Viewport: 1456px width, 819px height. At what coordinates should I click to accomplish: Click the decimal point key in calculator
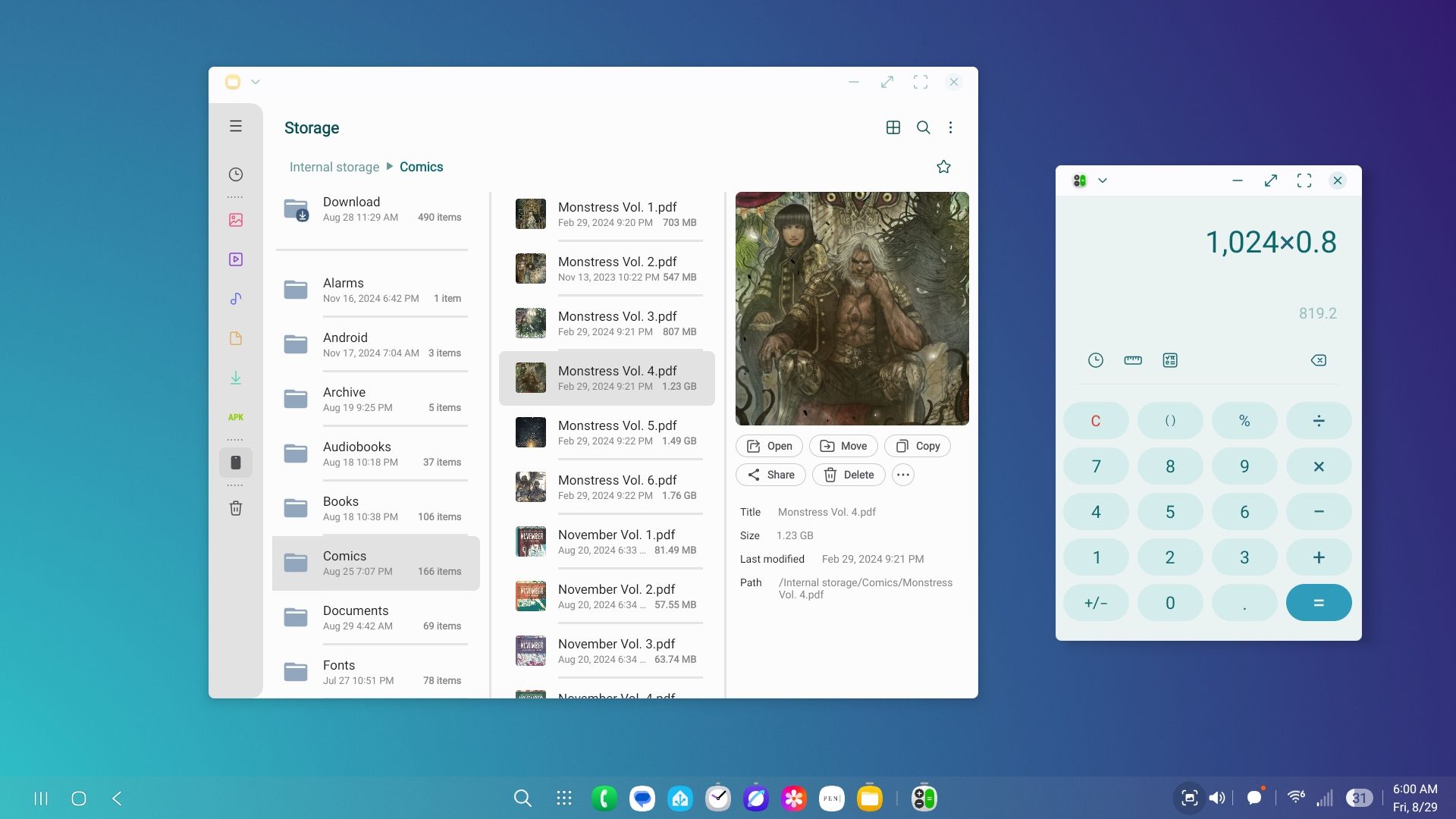[x=1244, y=603]
